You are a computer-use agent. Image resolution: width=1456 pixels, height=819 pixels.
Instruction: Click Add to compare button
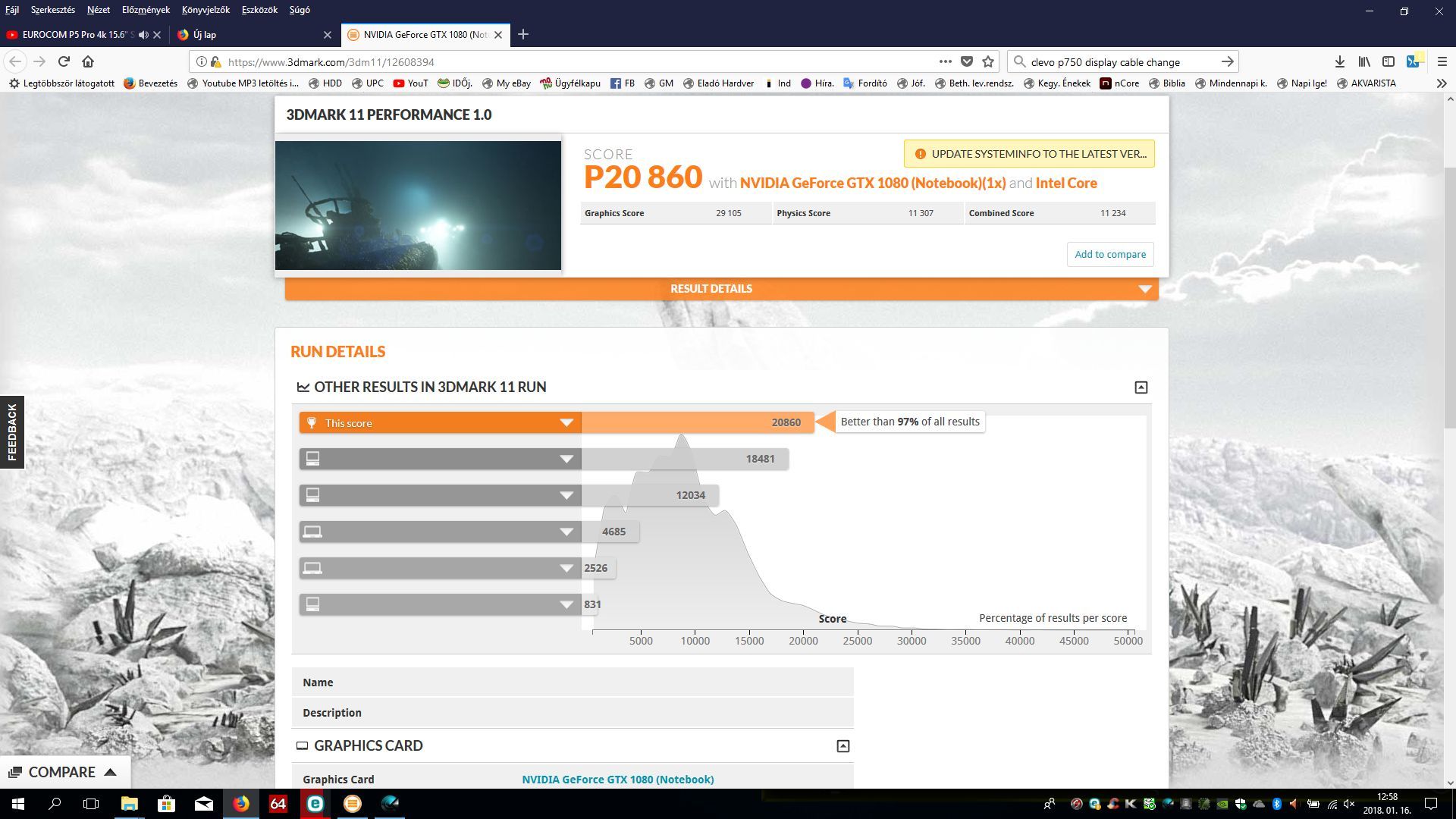[x=1110, y=254]
